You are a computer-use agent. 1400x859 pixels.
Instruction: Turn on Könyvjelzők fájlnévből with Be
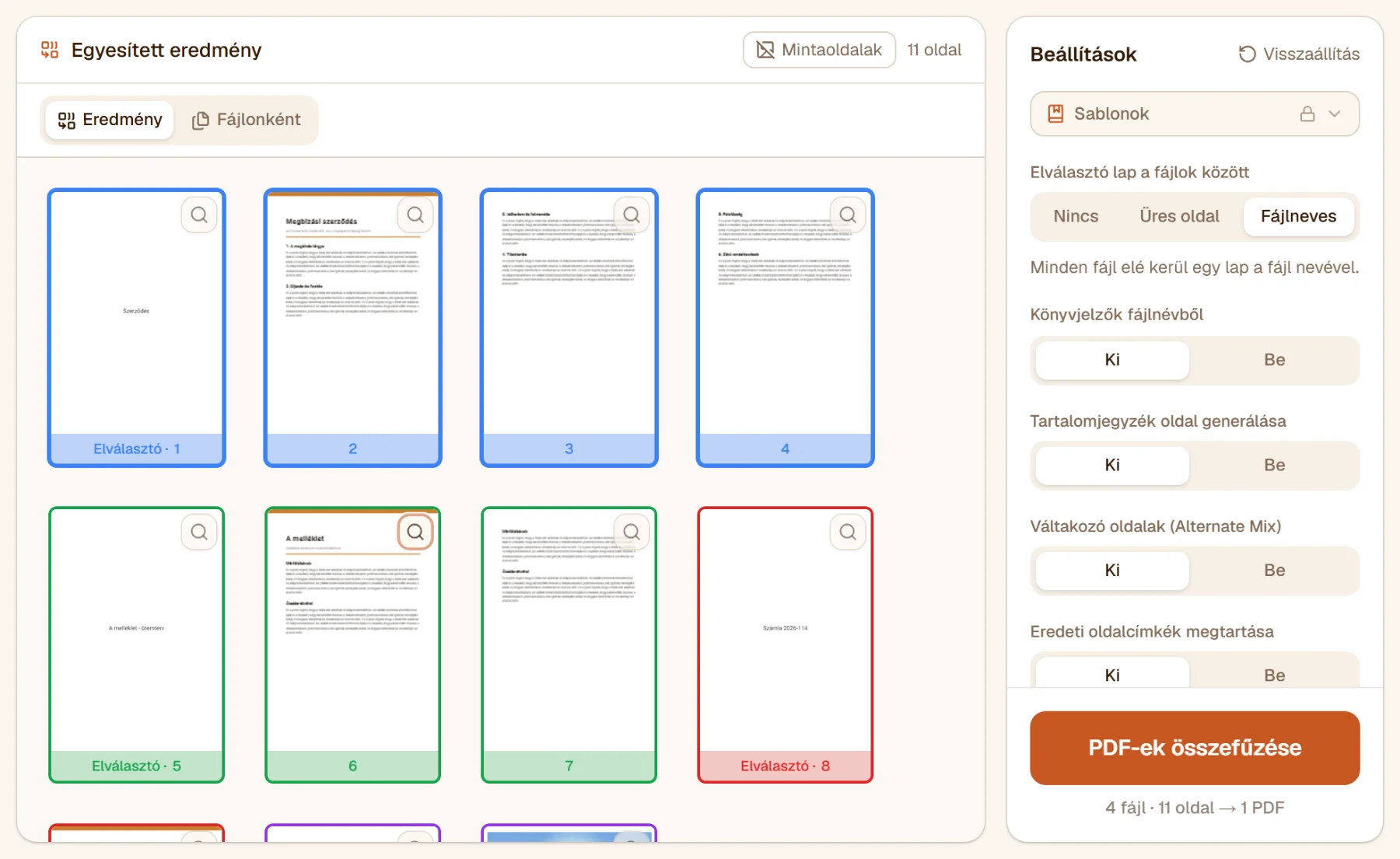coord(1274,360)
